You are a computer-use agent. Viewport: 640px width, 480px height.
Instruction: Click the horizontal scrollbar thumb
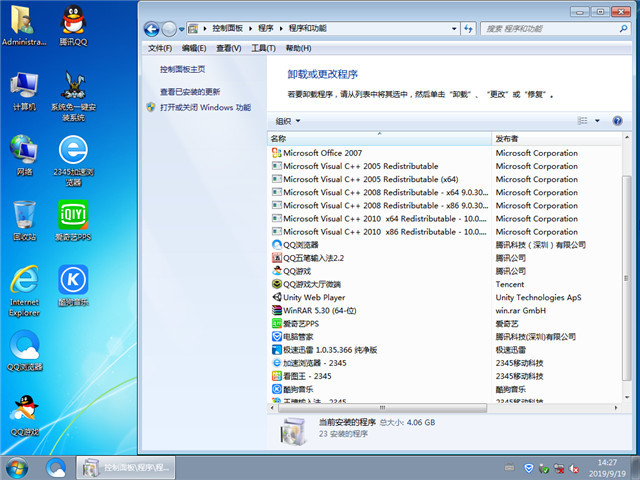pyautogui.click(x=382, y=408)
